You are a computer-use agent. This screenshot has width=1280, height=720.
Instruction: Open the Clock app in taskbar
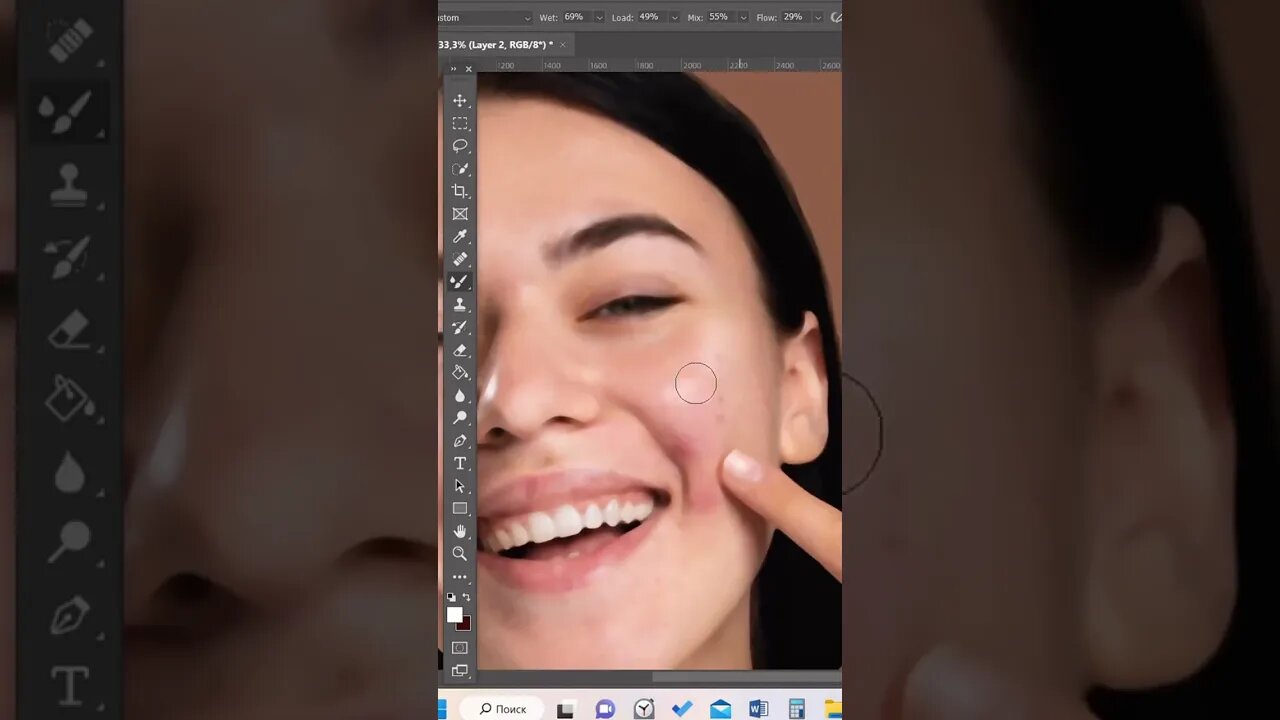(644, 709)
